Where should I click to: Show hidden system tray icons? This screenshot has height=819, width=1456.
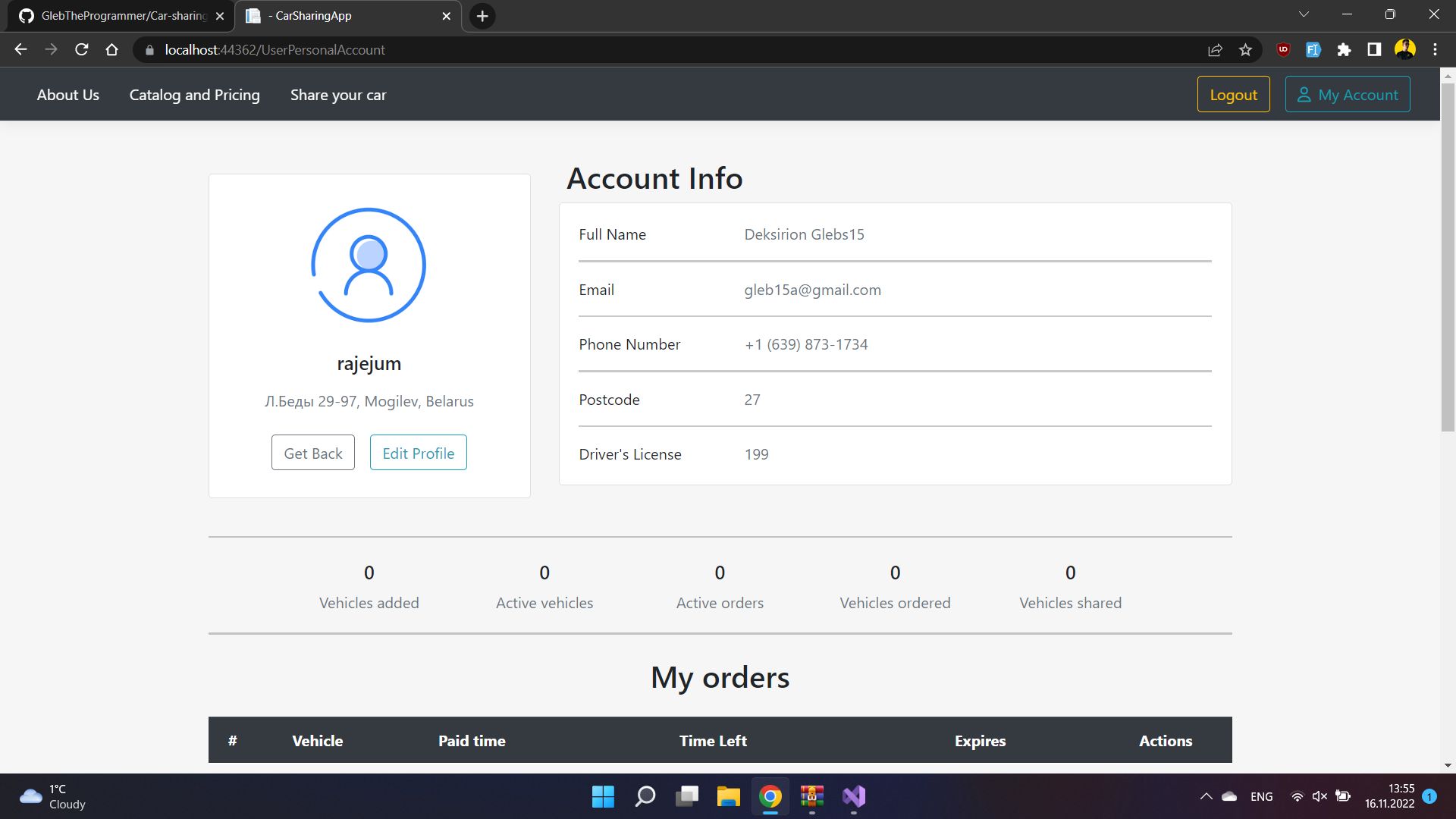click(1206, 796)
